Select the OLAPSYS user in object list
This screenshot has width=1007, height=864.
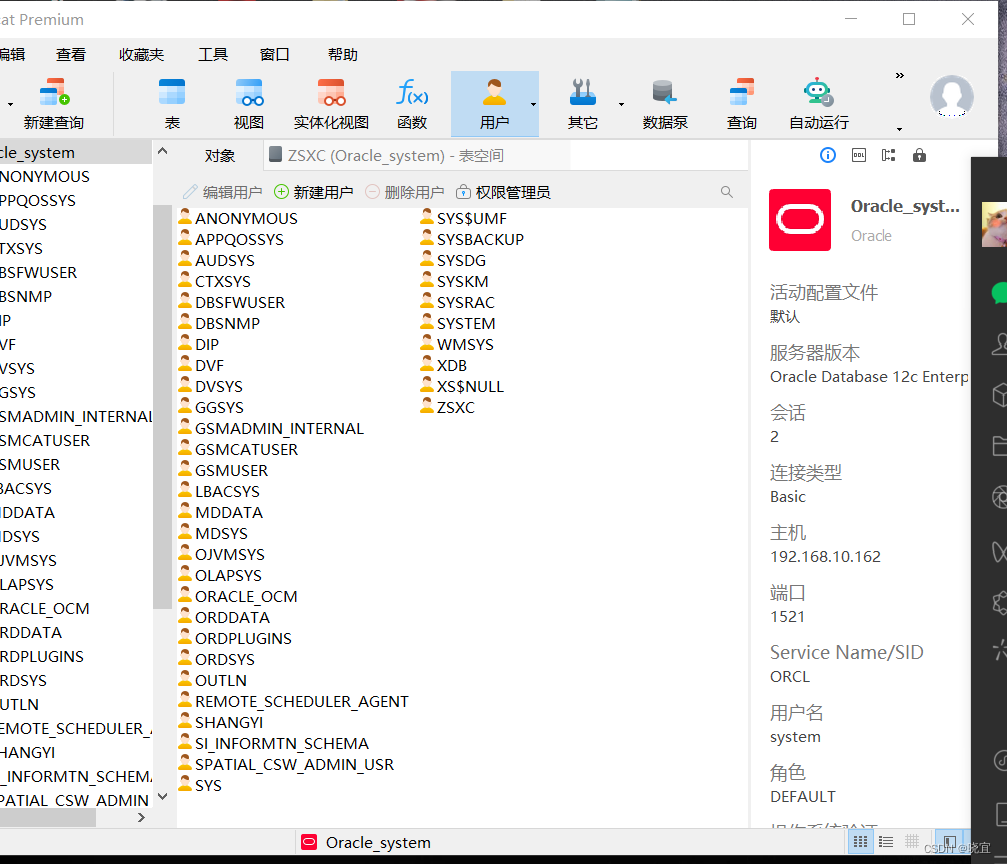[x=220, y=576]
